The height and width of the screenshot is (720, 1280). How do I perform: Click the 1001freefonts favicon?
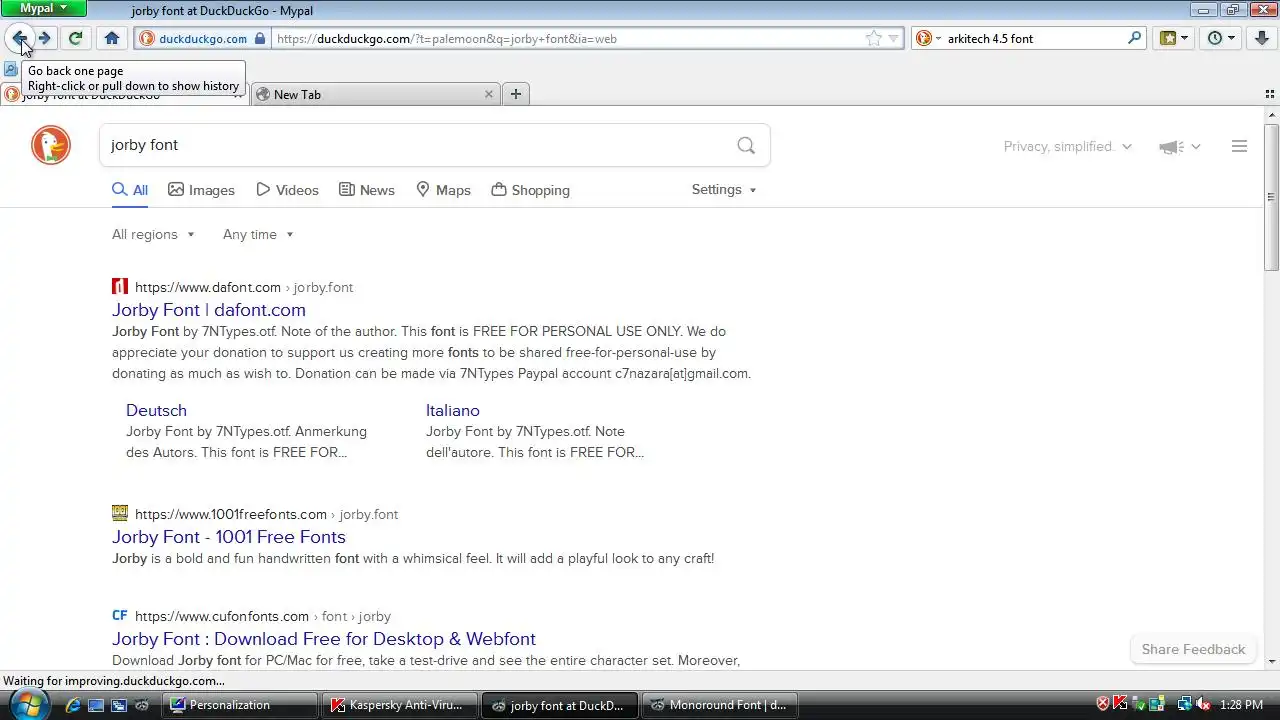click(120, 513)
